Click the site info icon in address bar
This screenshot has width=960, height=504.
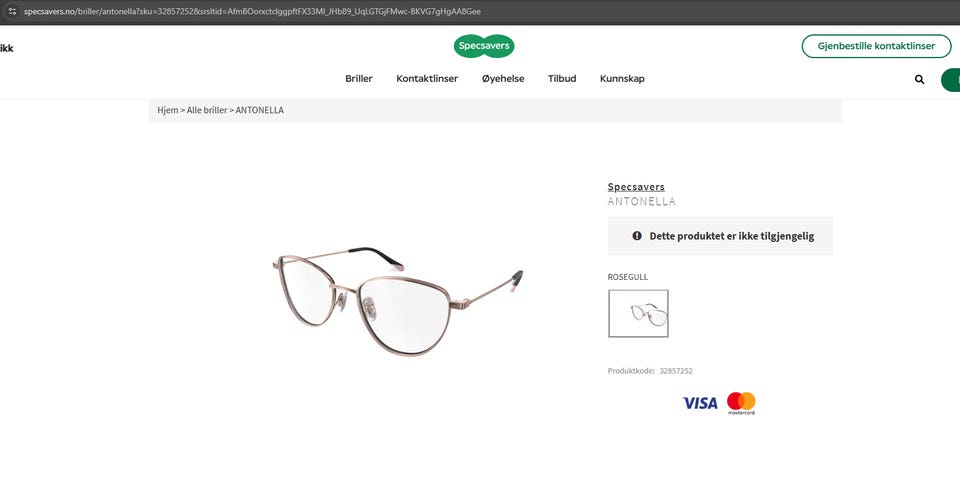(12, 11)
